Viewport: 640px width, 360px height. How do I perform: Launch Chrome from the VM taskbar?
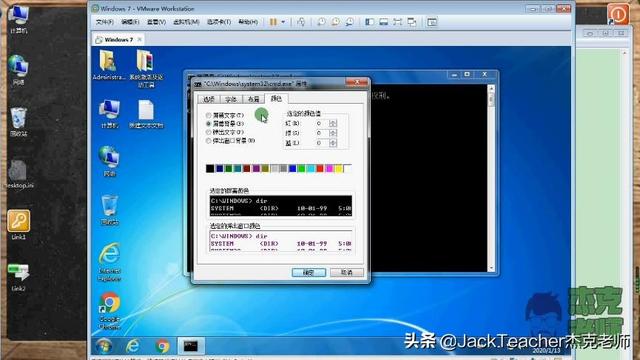(162, 346)
